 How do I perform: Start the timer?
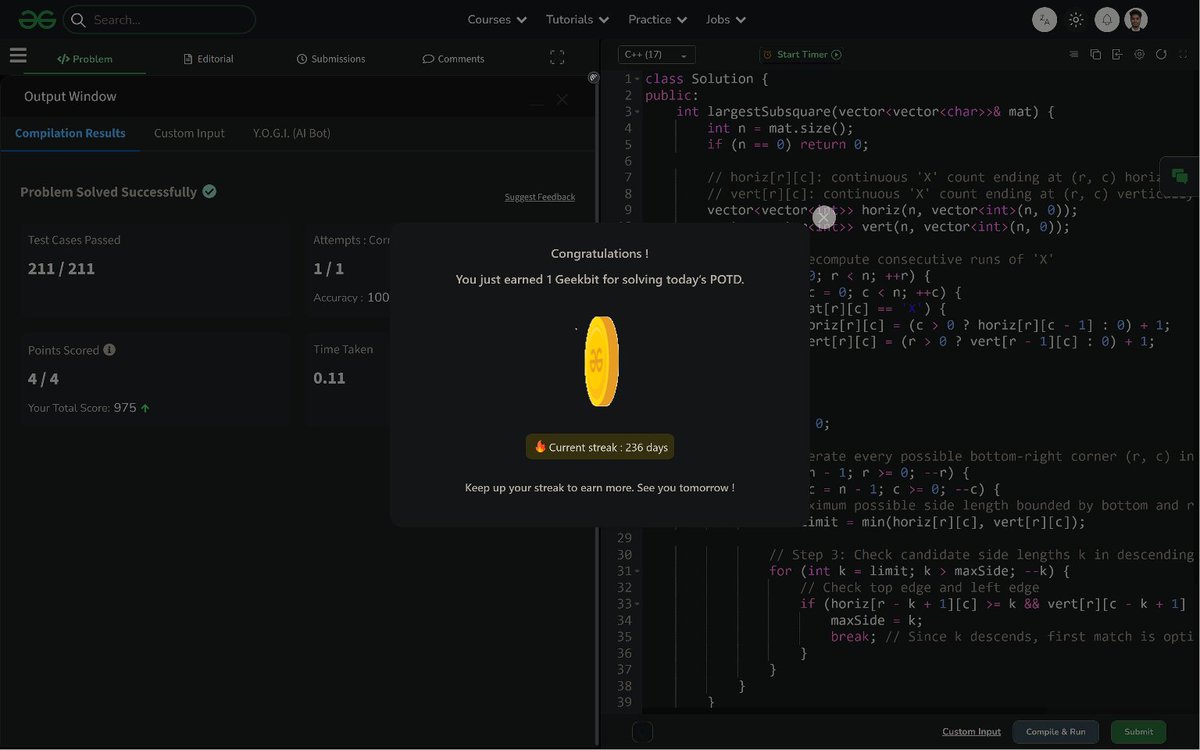click(x=801, y=55)
